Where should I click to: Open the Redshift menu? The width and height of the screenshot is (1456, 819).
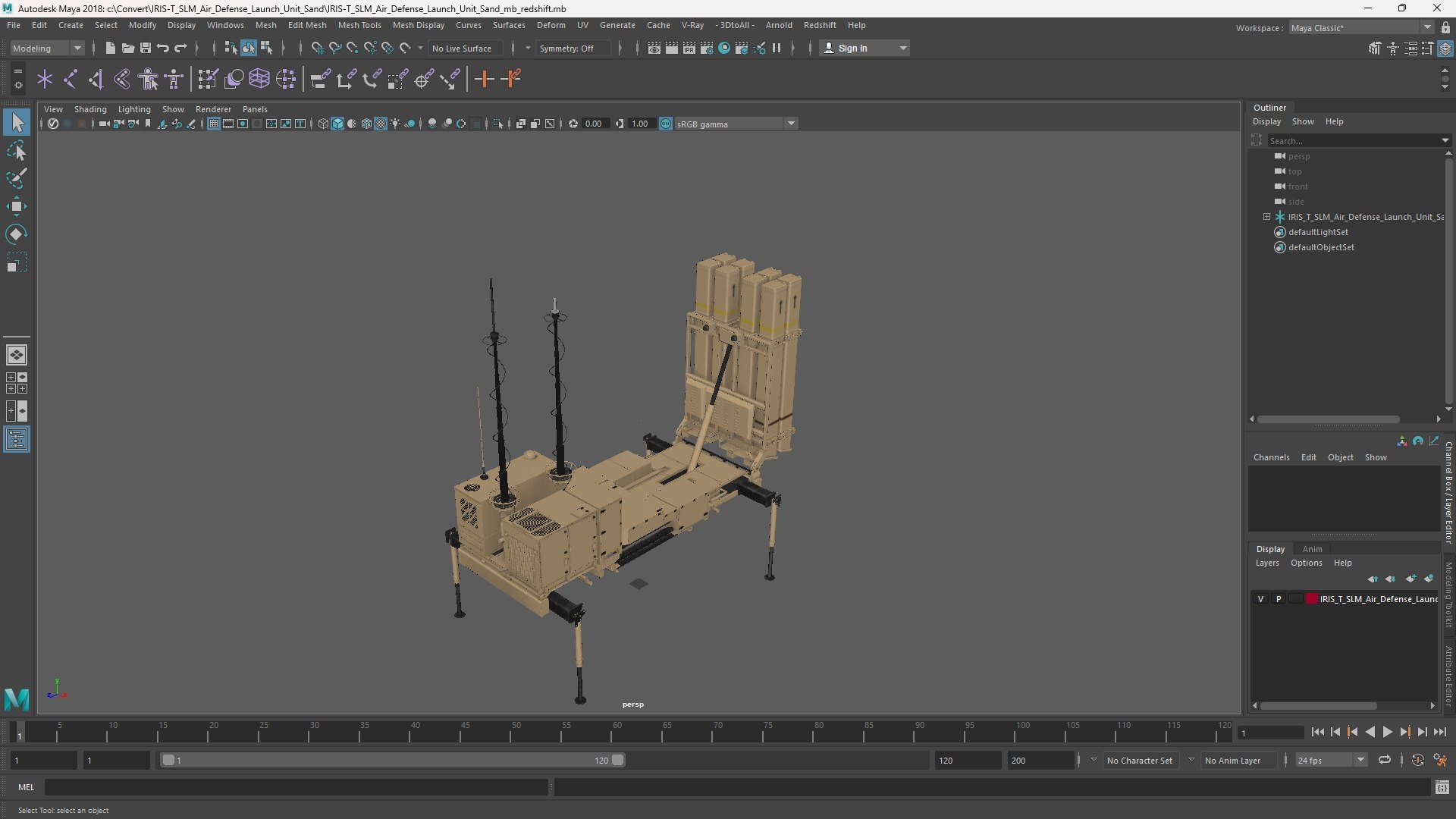point(820,25)
